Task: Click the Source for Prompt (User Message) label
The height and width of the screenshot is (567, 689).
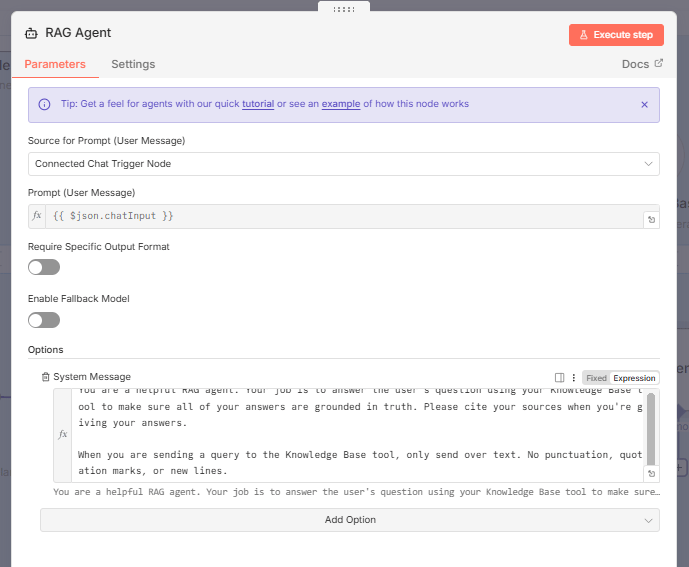Action: point(106,141)
